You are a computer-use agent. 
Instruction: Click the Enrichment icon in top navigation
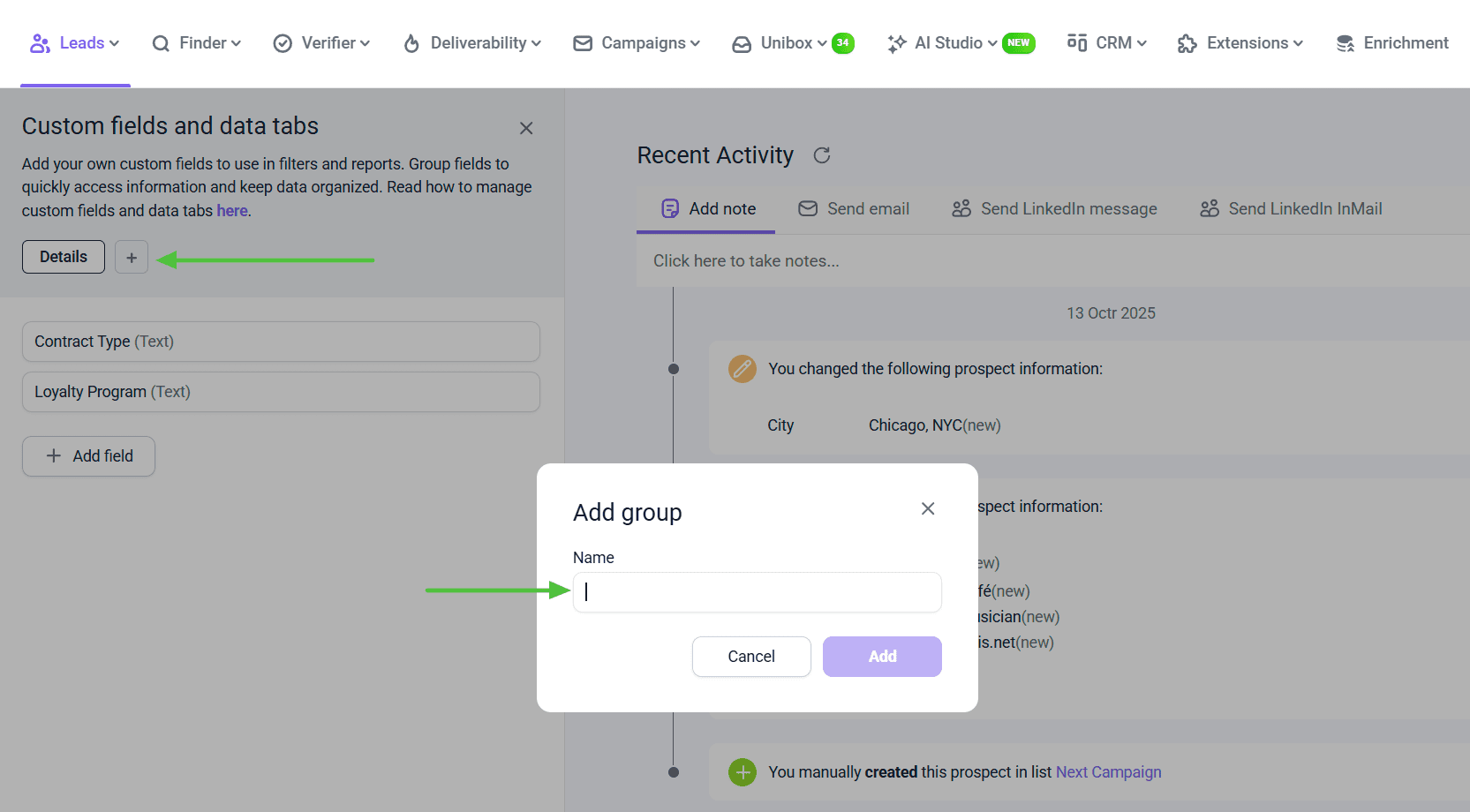click(x=1345, y=43)
